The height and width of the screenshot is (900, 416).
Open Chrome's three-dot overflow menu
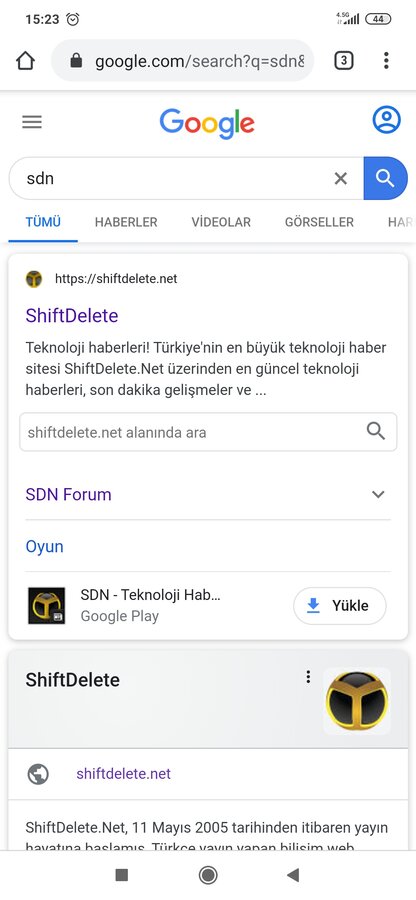[x=386, y=60]
